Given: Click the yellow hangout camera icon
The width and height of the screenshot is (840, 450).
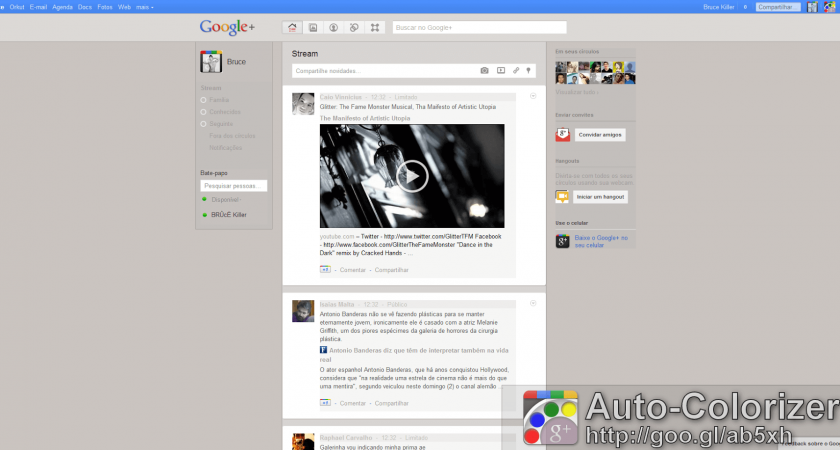Looking at the screenshot, I should (562, 197).
